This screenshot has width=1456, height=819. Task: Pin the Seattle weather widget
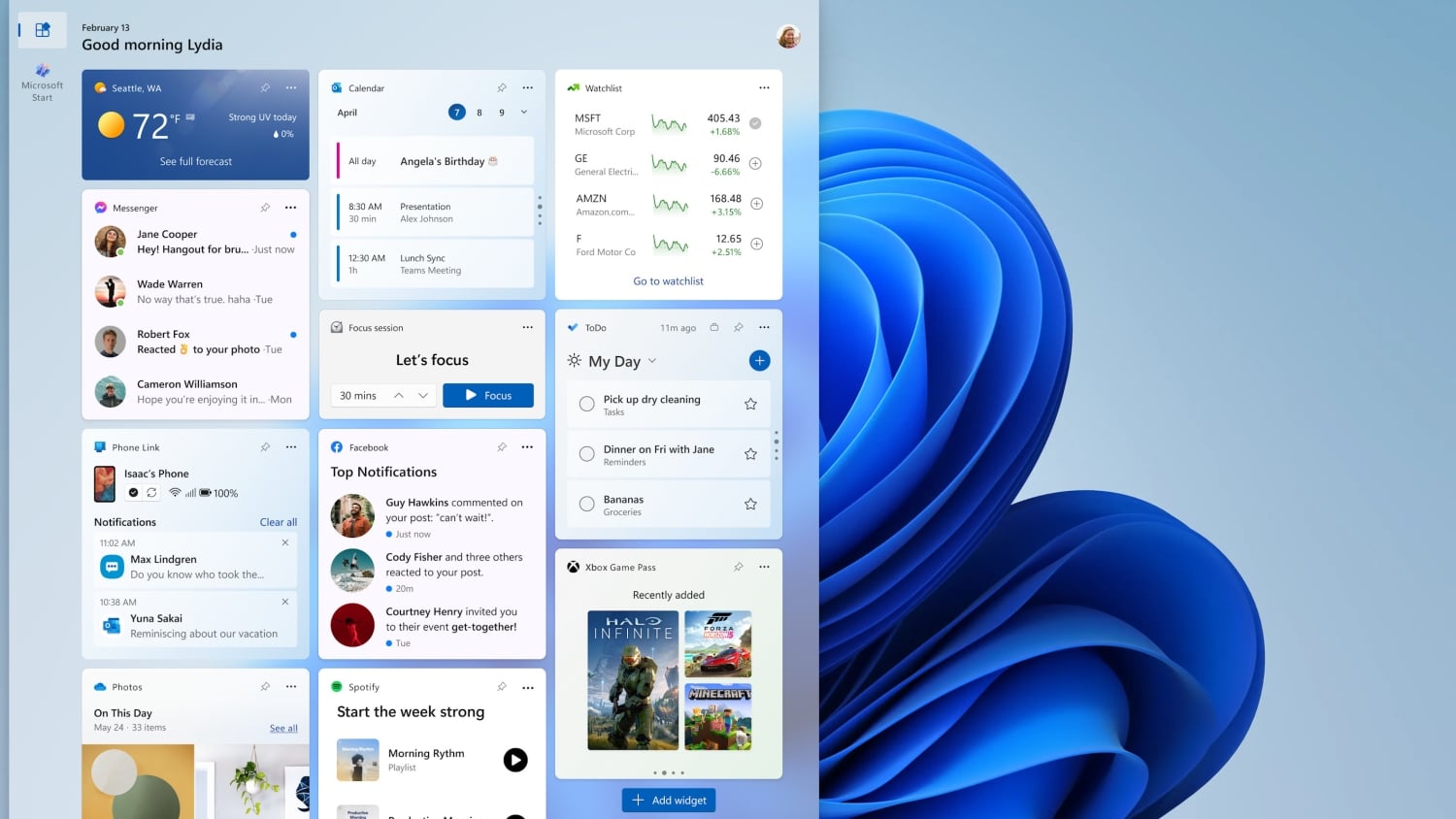coord(265,87)
